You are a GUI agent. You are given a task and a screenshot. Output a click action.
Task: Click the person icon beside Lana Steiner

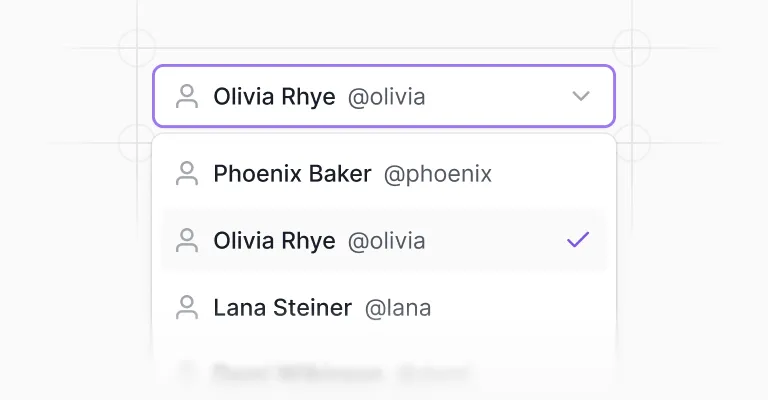tap(187, 307)
